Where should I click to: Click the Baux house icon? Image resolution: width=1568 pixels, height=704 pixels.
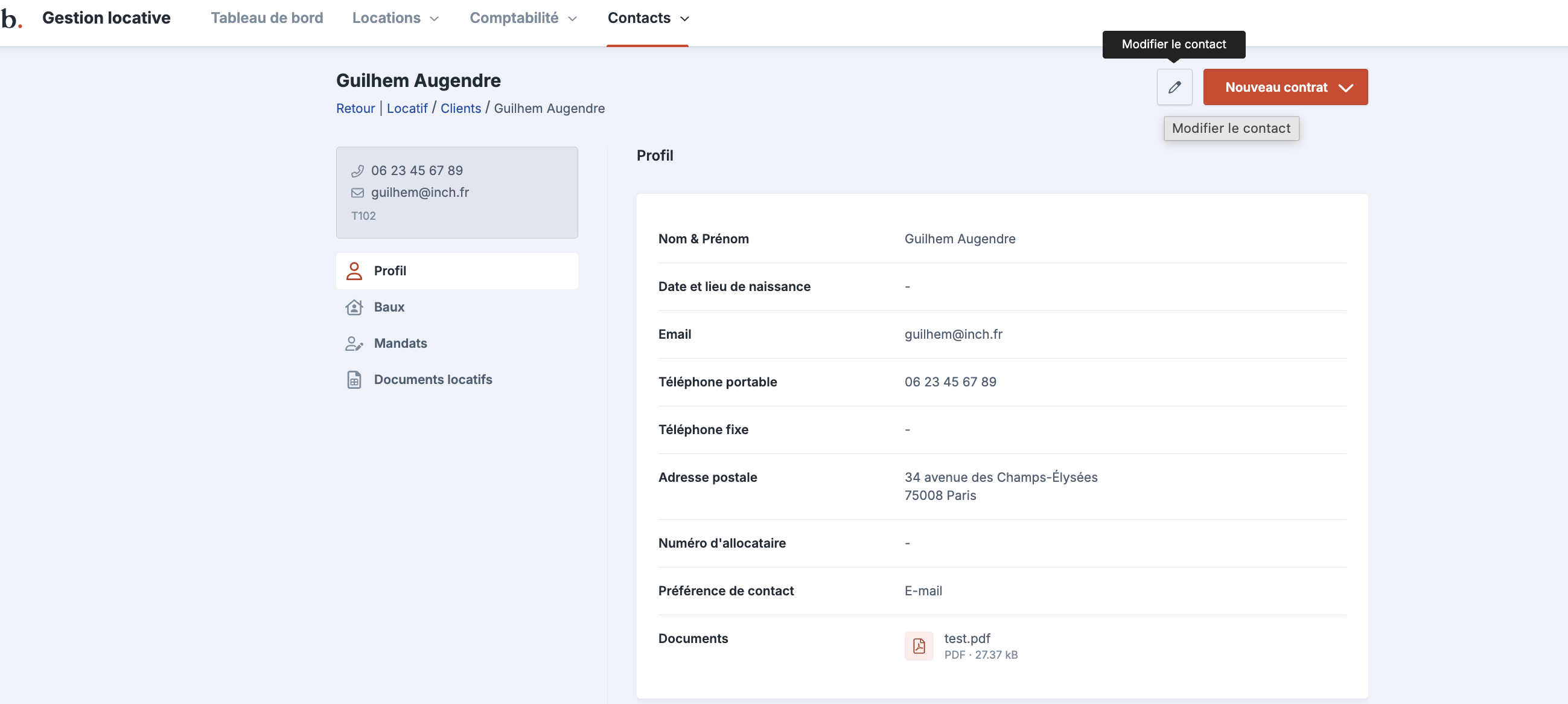point(354,307)
